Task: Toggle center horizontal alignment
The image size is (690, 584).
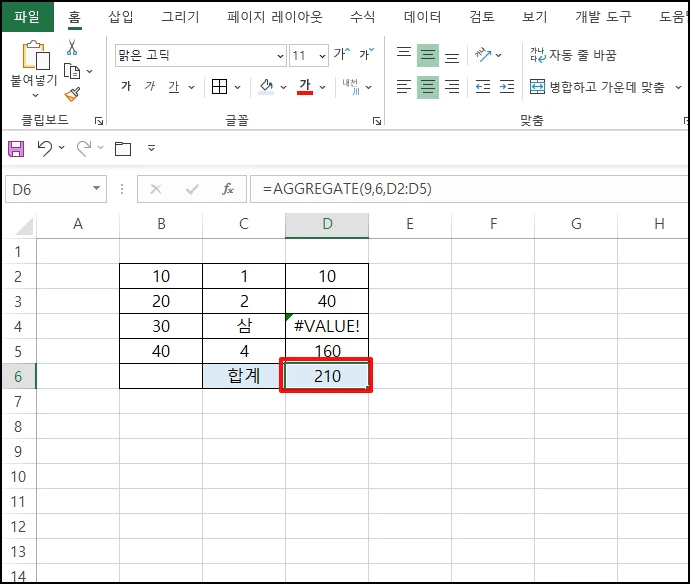Action: pos(428,87)
